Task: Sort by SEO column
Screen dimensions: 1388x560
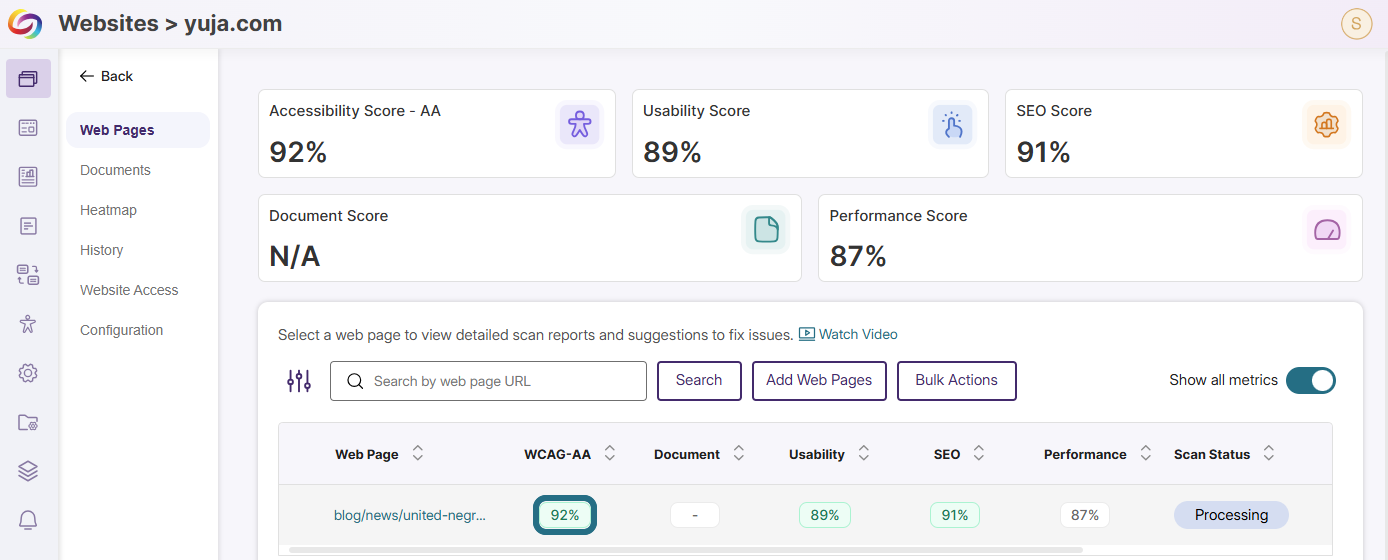Action: coord(979,454)
